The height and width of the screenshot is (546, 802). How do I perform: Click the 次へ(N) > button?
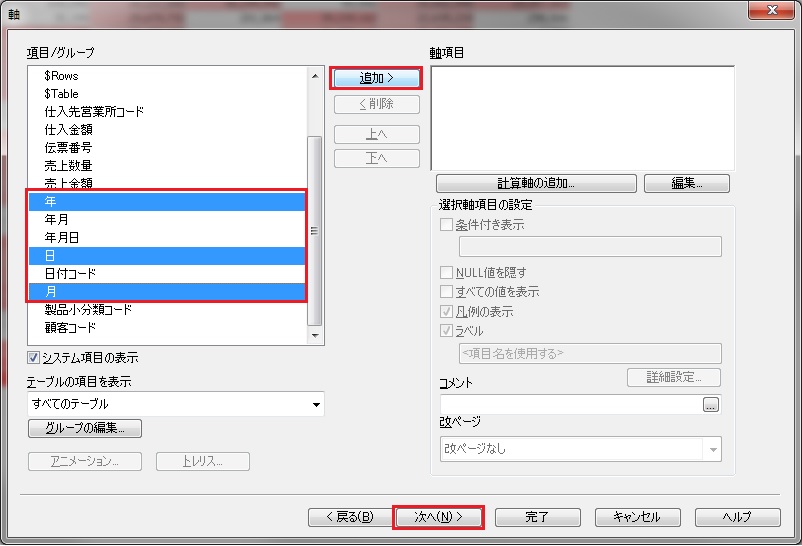(x=439, y=517)
